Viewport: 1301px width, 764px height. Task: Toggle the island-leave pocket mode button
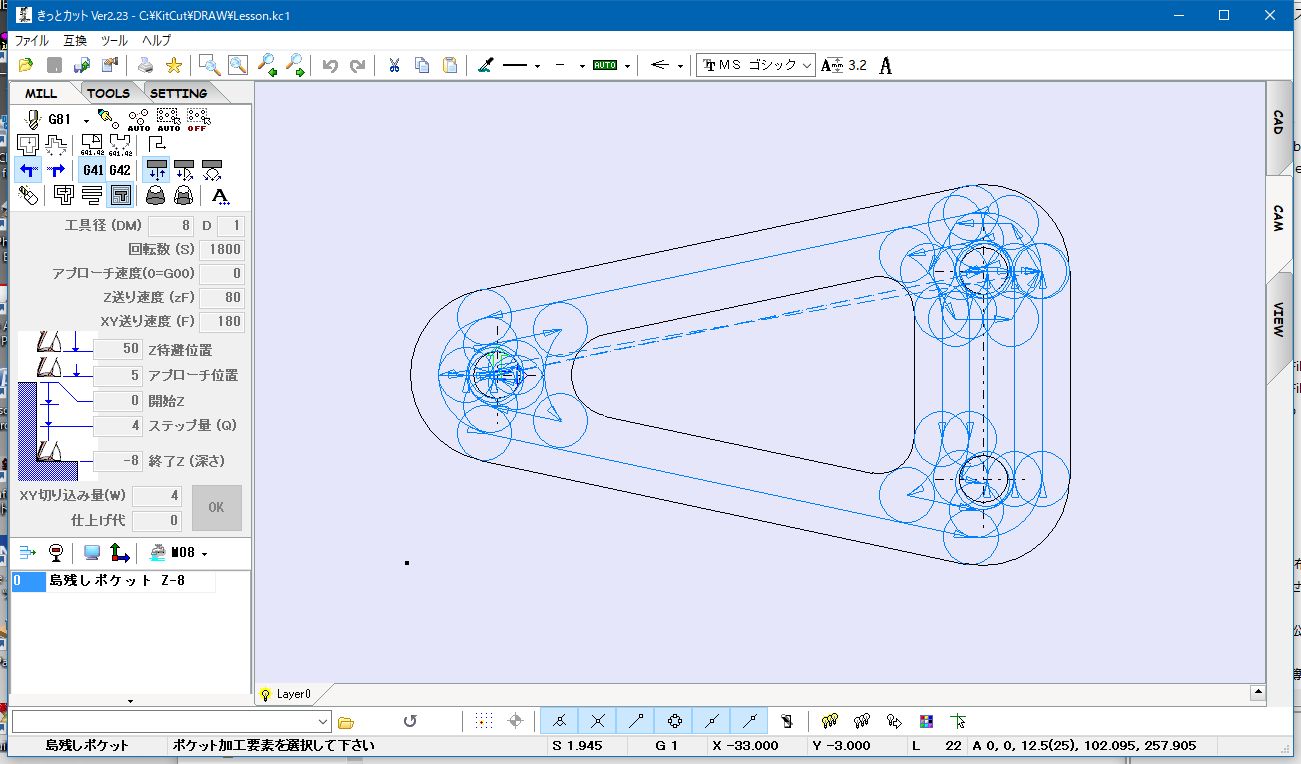coord(120,195)
